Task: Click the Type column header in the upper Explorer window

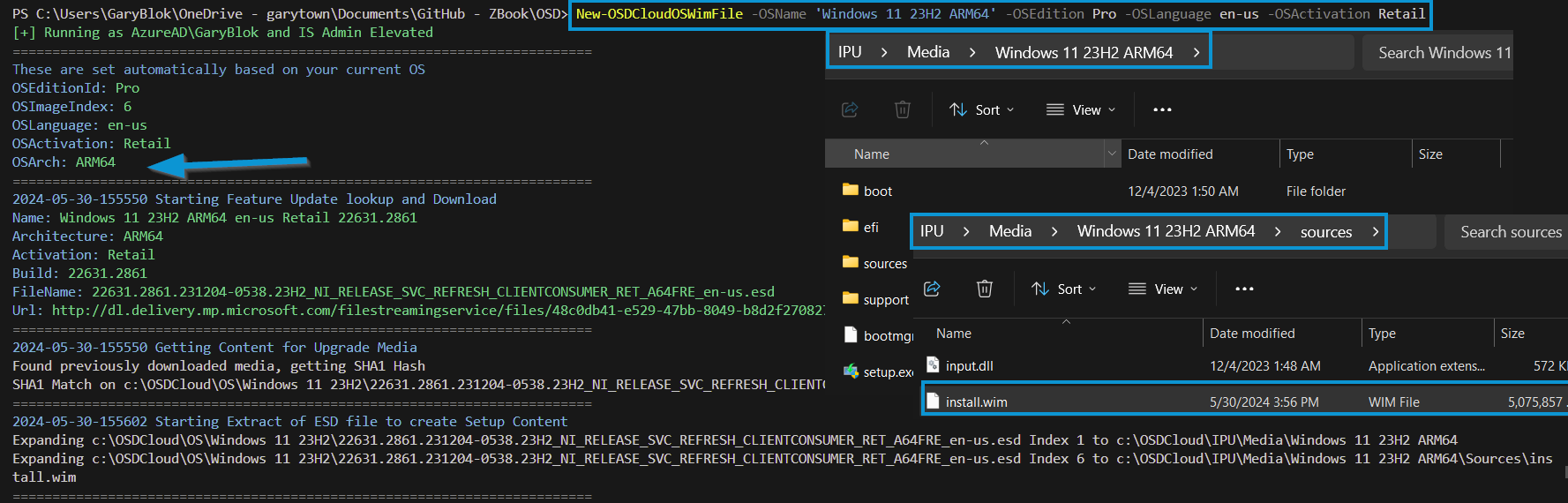Action: pos(1300,154)
